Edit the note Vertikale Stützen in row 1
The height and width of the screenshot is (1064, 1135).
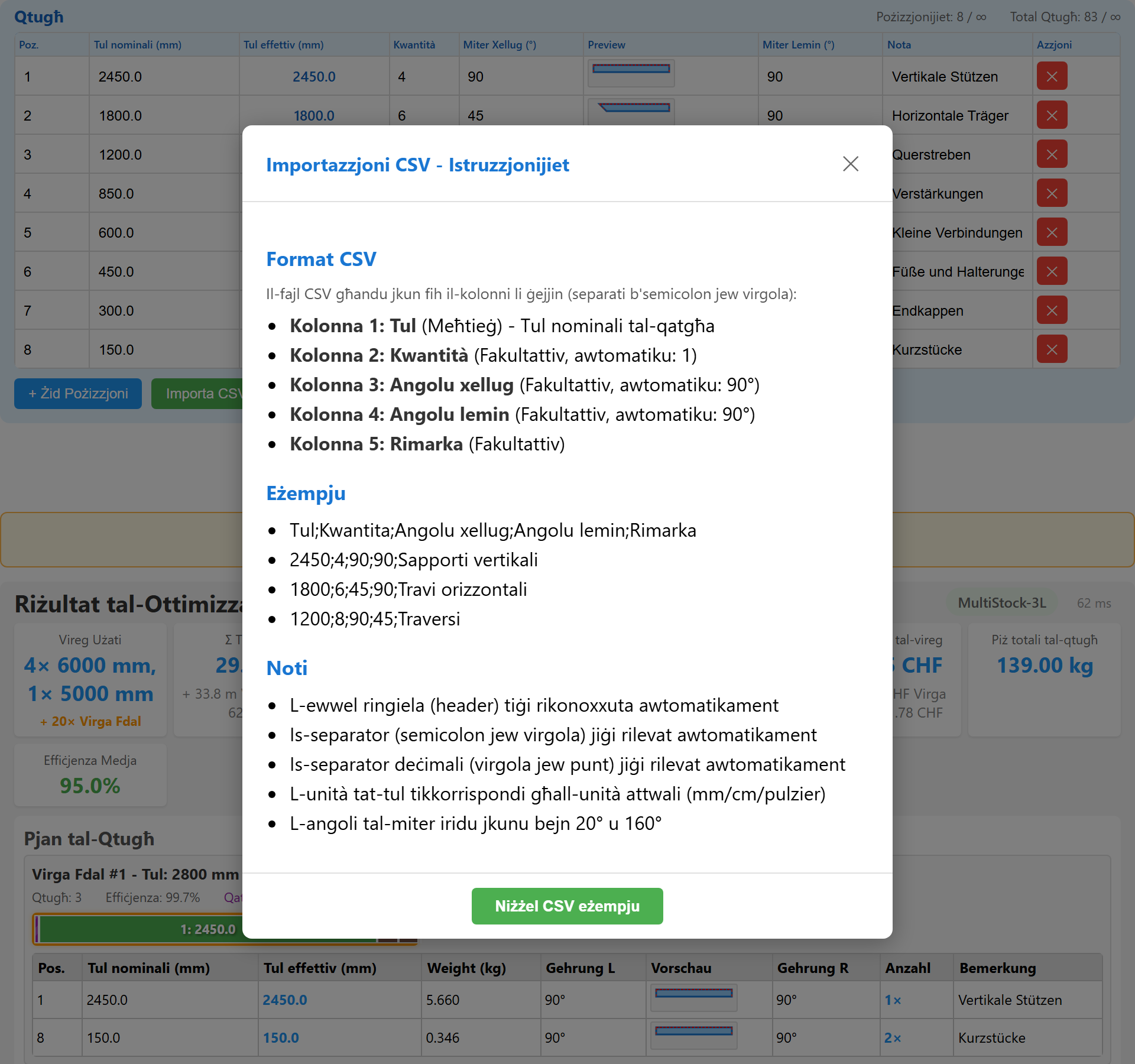click(x=957, y=77)
